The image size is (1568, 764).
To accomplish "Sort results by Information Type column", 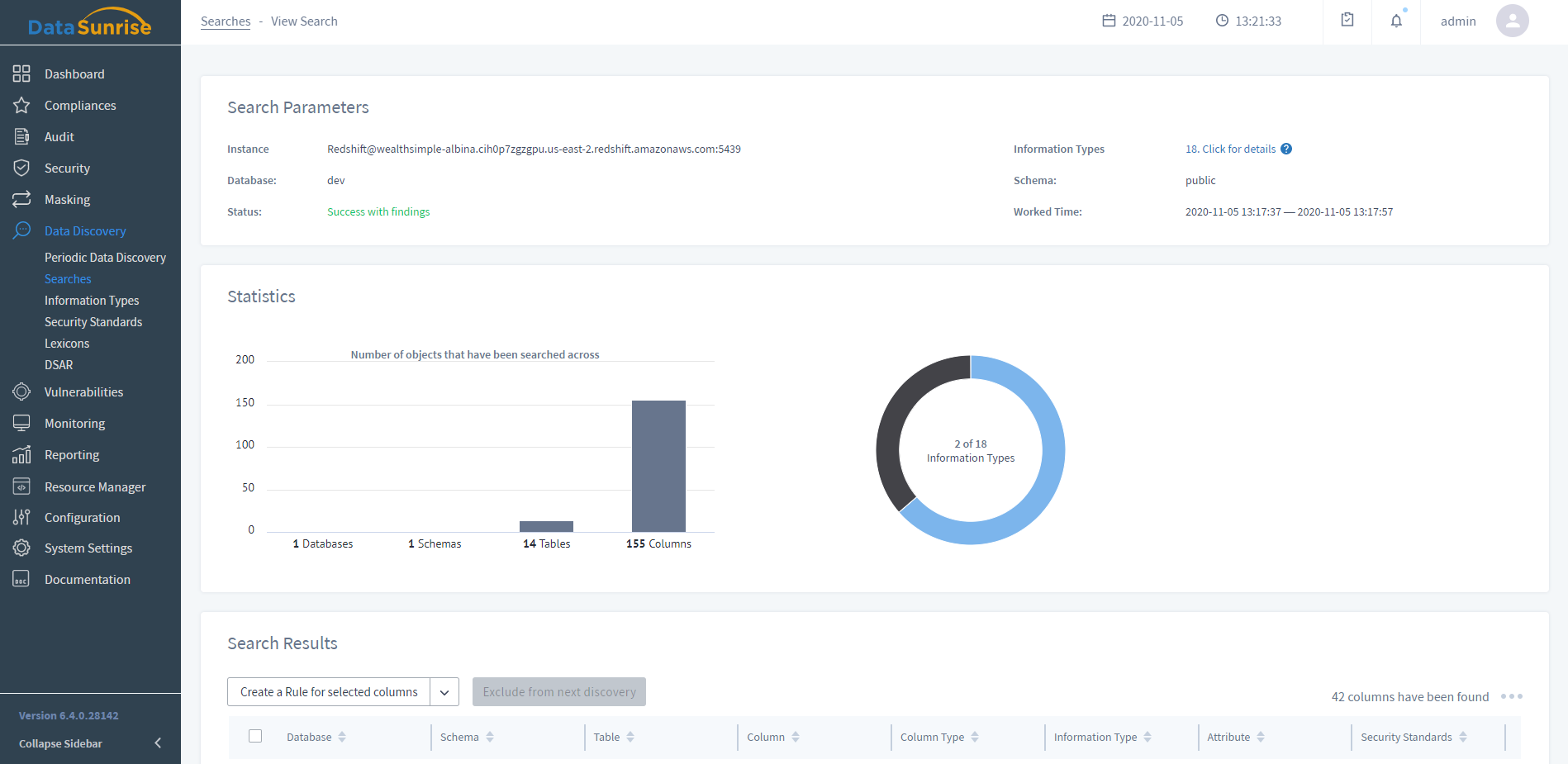I will [1102, 737].
